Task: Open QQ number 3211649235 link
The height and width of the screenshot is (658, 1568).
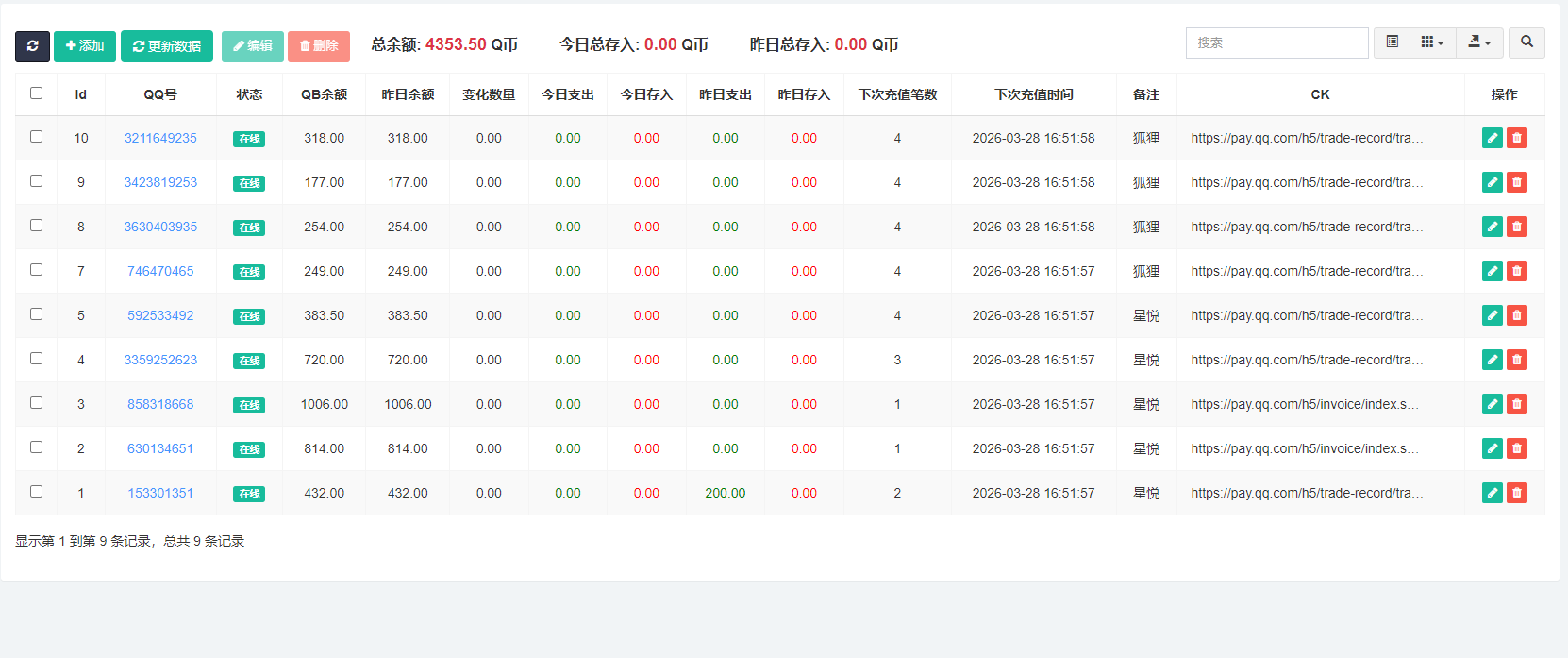Action: [160, 138]
